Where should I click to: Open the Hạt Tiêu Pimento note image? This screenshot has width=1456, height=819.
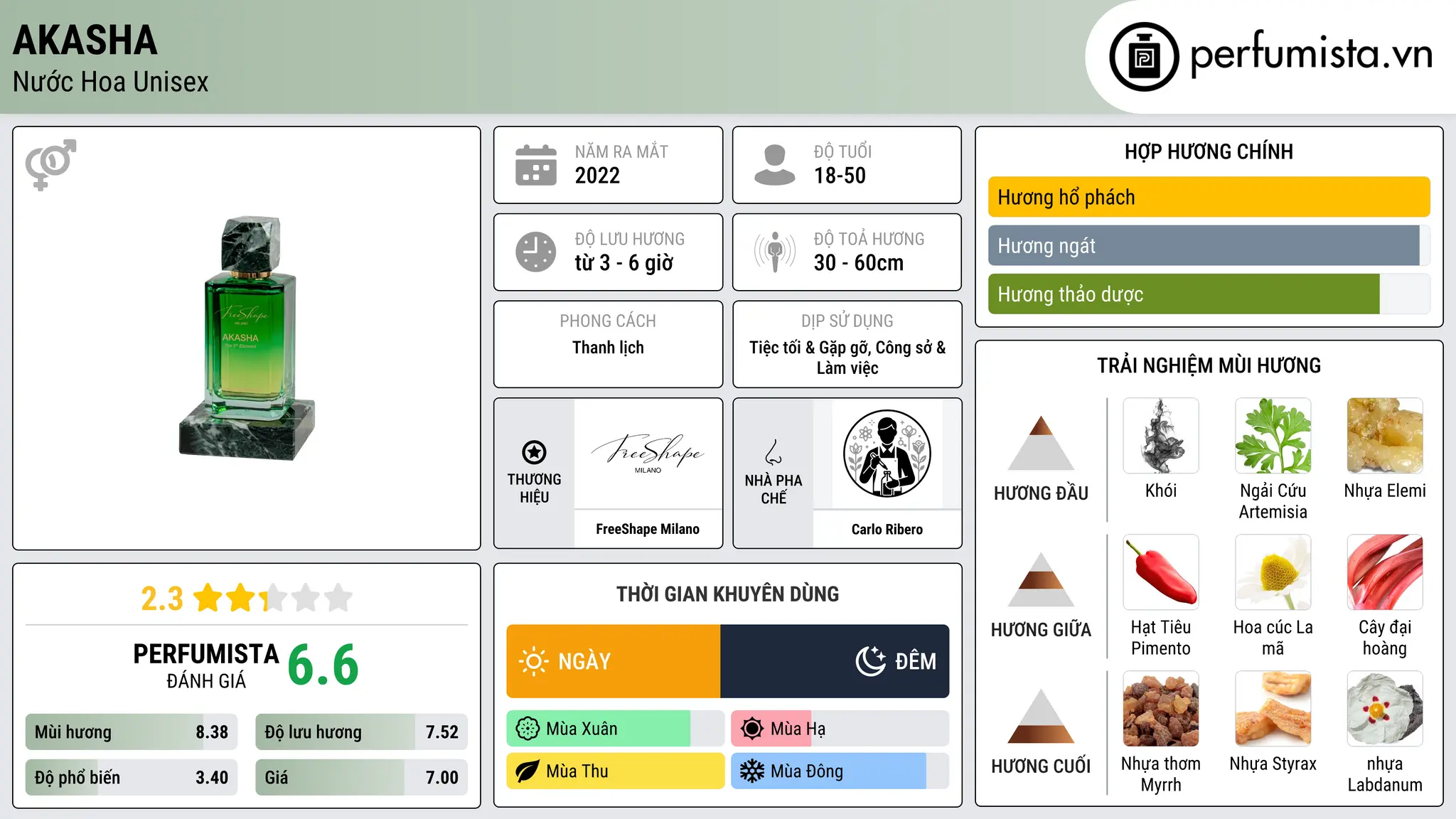pyautogui.click(x=1161, y=572)
